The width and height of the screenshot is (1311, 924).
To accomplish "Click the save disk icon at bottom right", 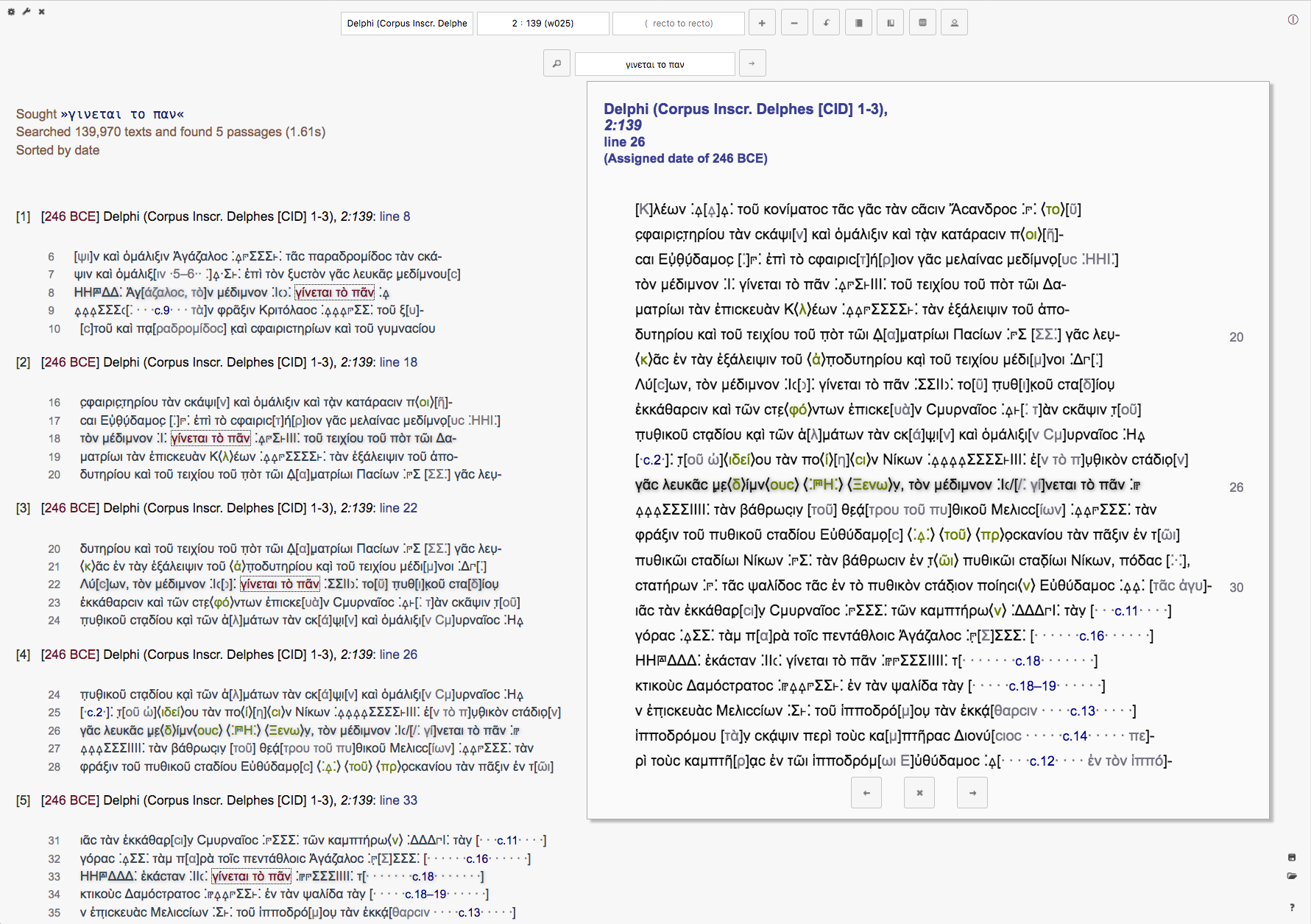I will point(1292,857).
